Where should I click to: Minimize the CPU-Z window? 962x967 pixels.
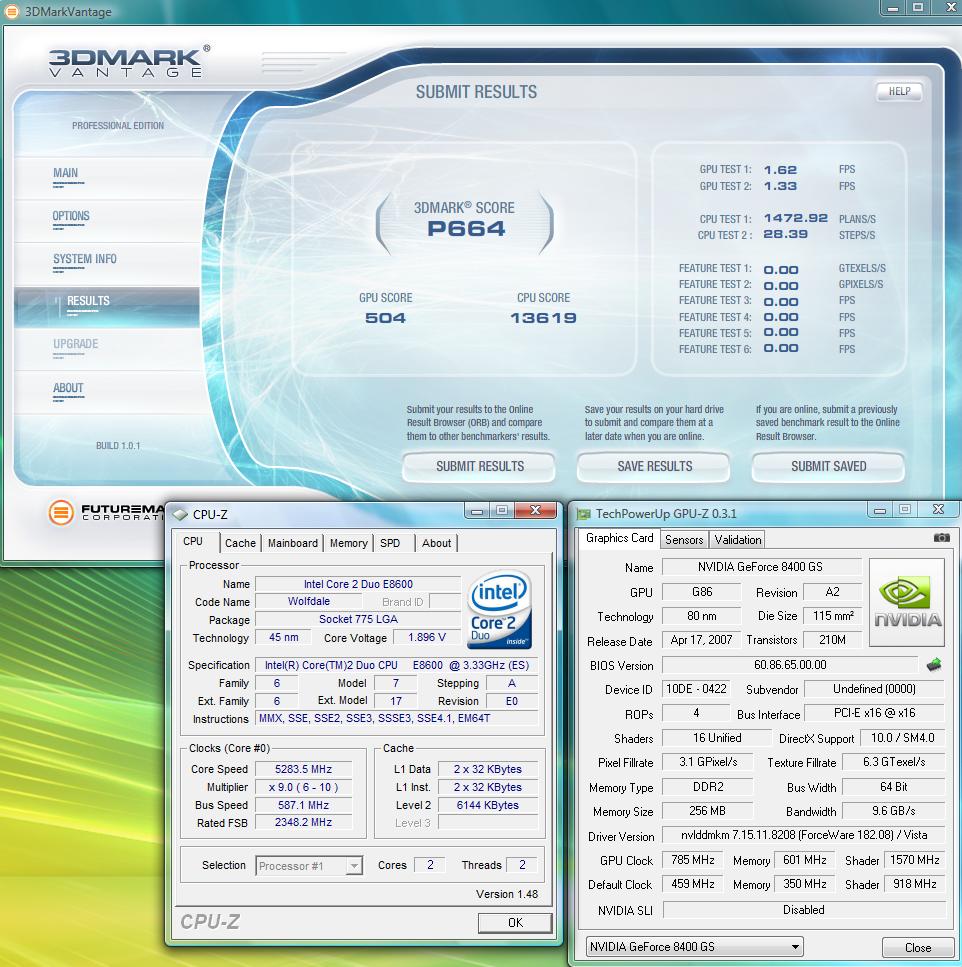coord(477,511)
